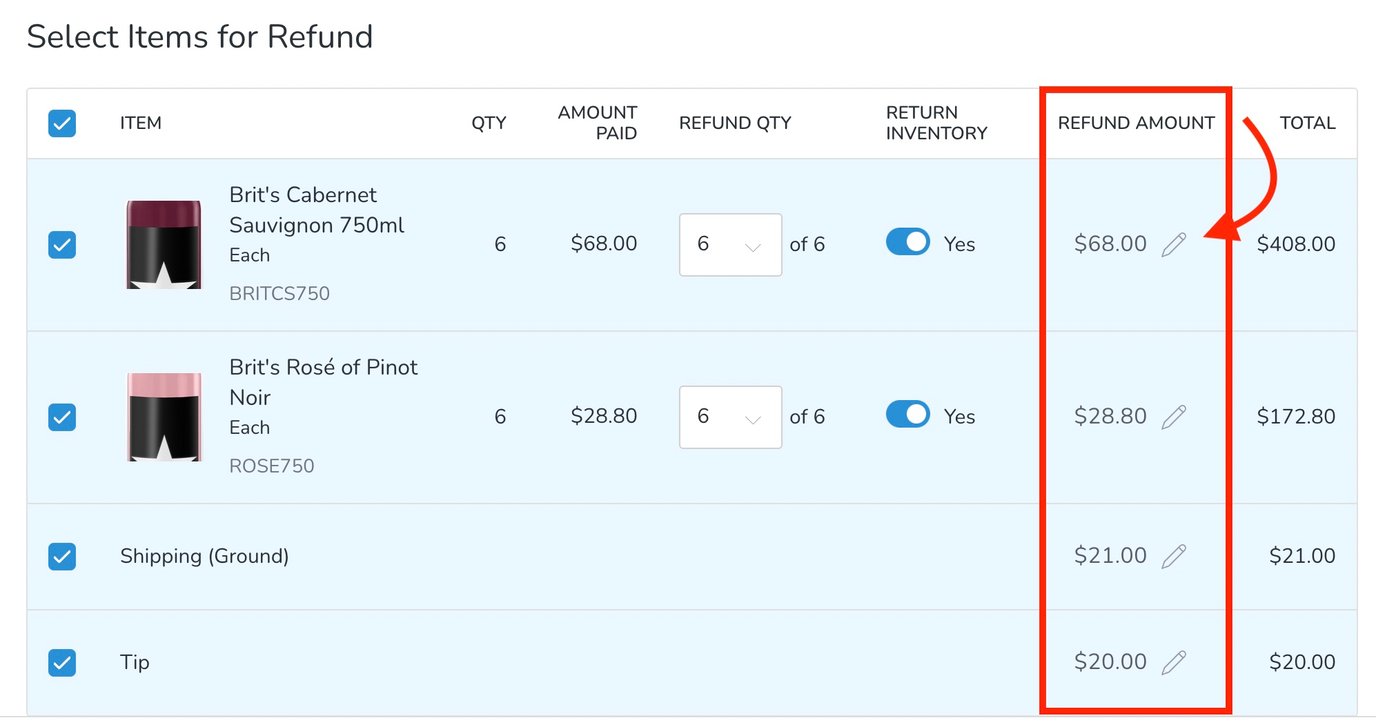
Task: Uncheck the select-all checkbox in the header
Action: (x=62, y=123)
